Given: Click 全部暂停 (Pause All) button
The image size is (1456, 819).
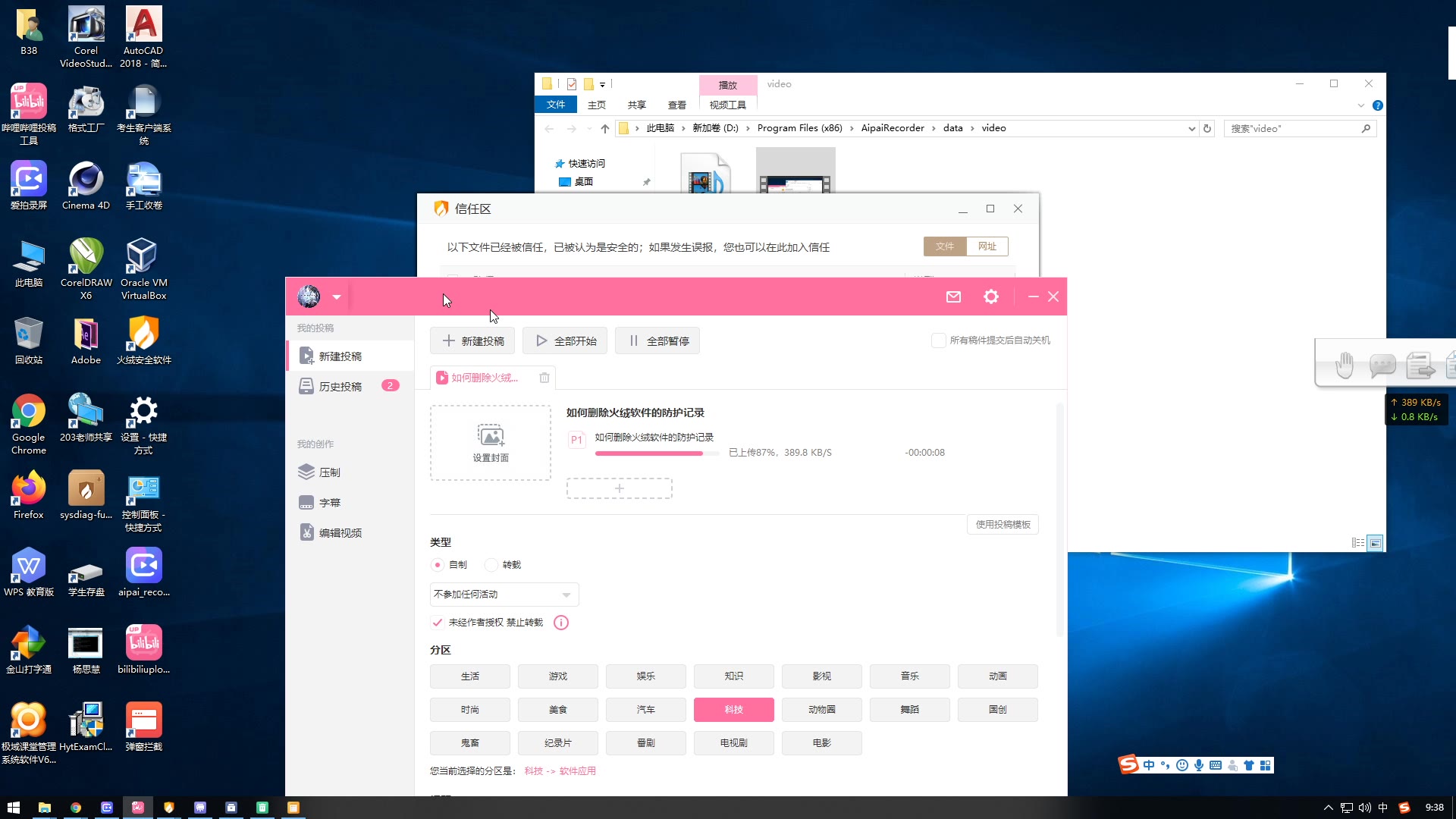Looking at the screenshot, I should pos(658,340).
